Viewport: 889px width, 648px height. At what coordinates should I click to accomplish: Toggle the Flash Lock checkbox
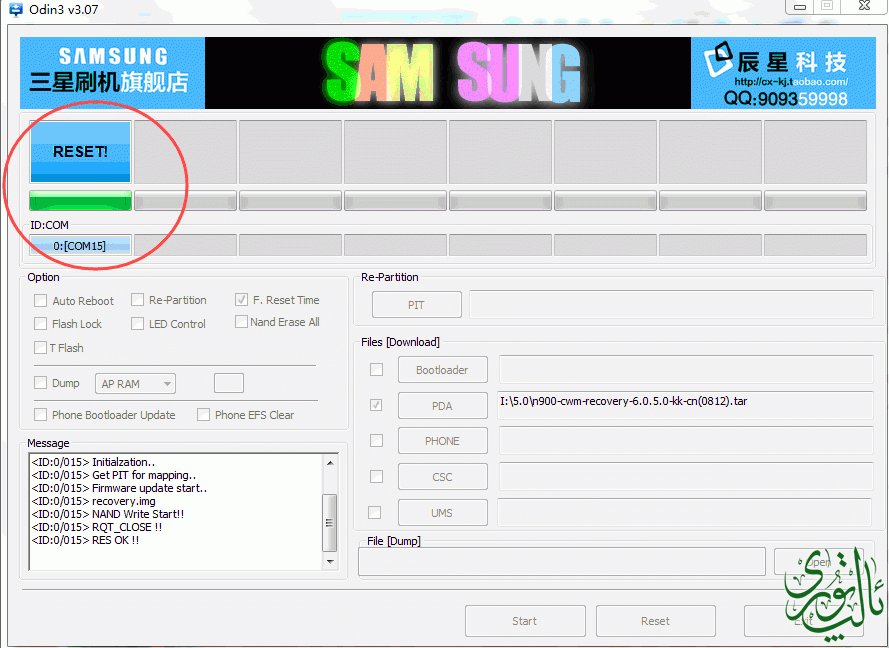(40, 324)
